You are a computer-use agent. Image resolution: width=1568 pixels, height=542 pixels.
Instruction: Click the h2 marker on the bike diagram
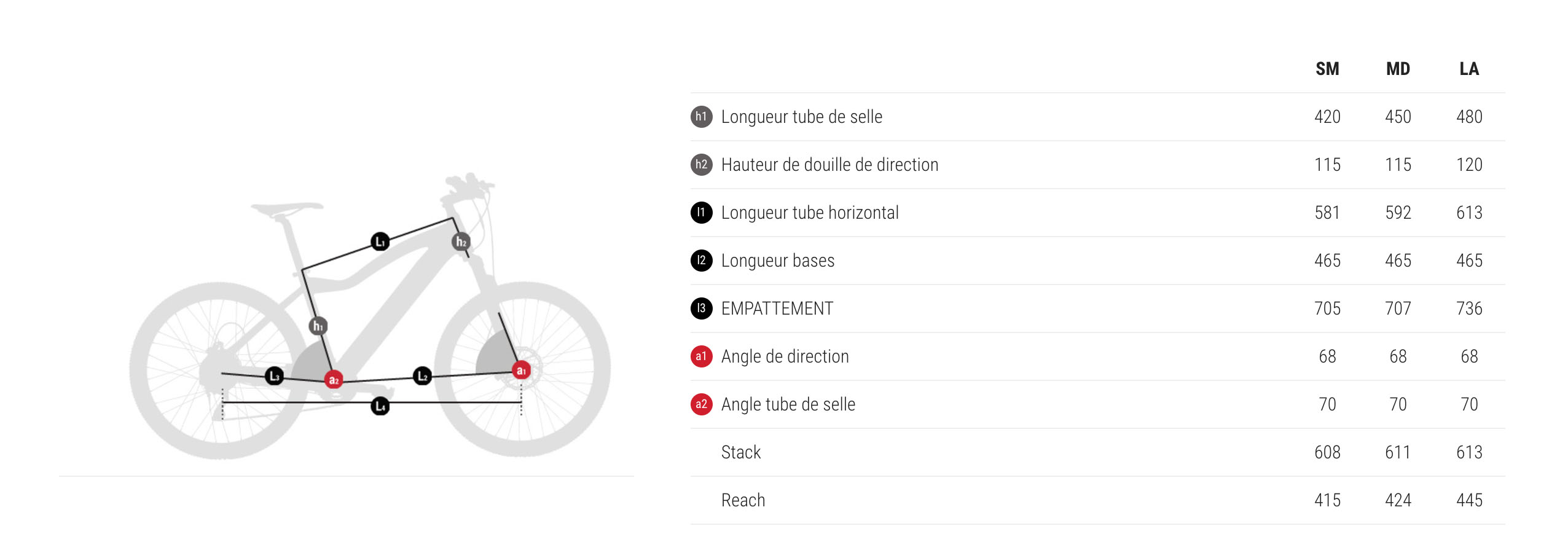coord(461,242)
